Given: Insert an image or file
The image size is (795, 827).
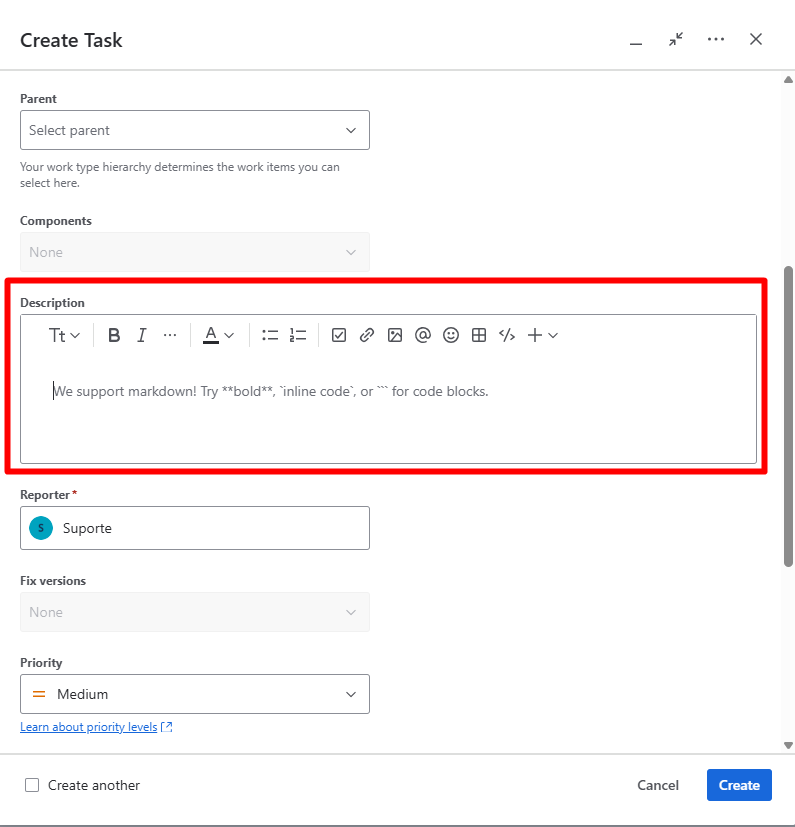Looking at the screenshot, I should [395, 335].
